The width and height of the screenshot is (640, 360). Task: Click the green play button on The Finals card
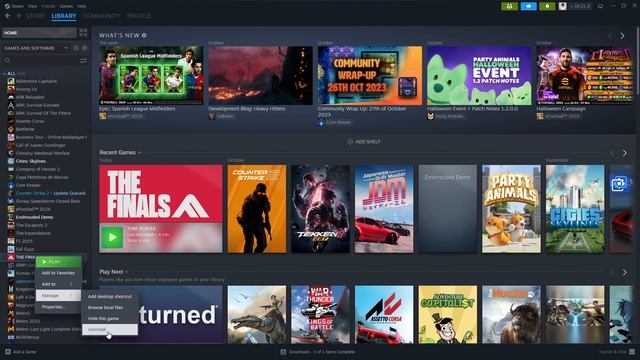pyautogui.click(x=112, y=237)
